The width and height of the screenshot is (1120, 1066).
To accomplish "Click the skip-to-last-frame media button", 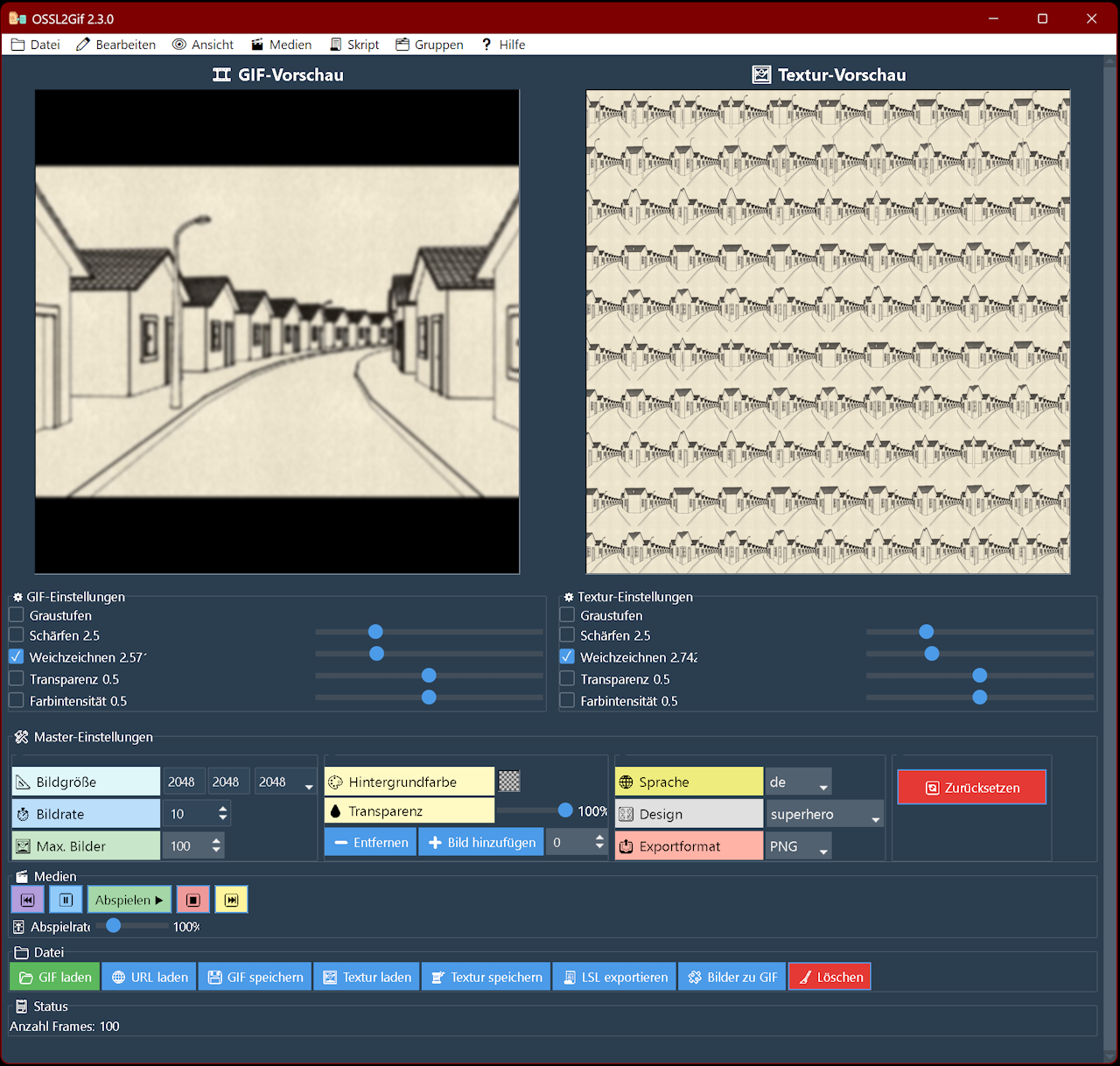I will (232, 900).
